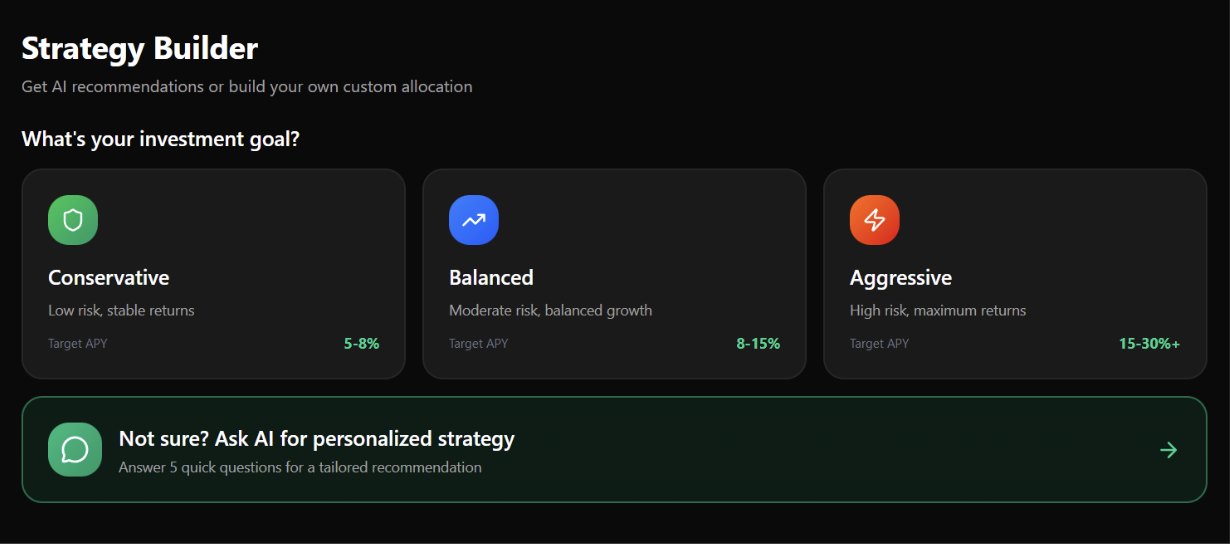
Task: Click 'Answer 5 quick questions' subtitle text
Action: point(300,467)
